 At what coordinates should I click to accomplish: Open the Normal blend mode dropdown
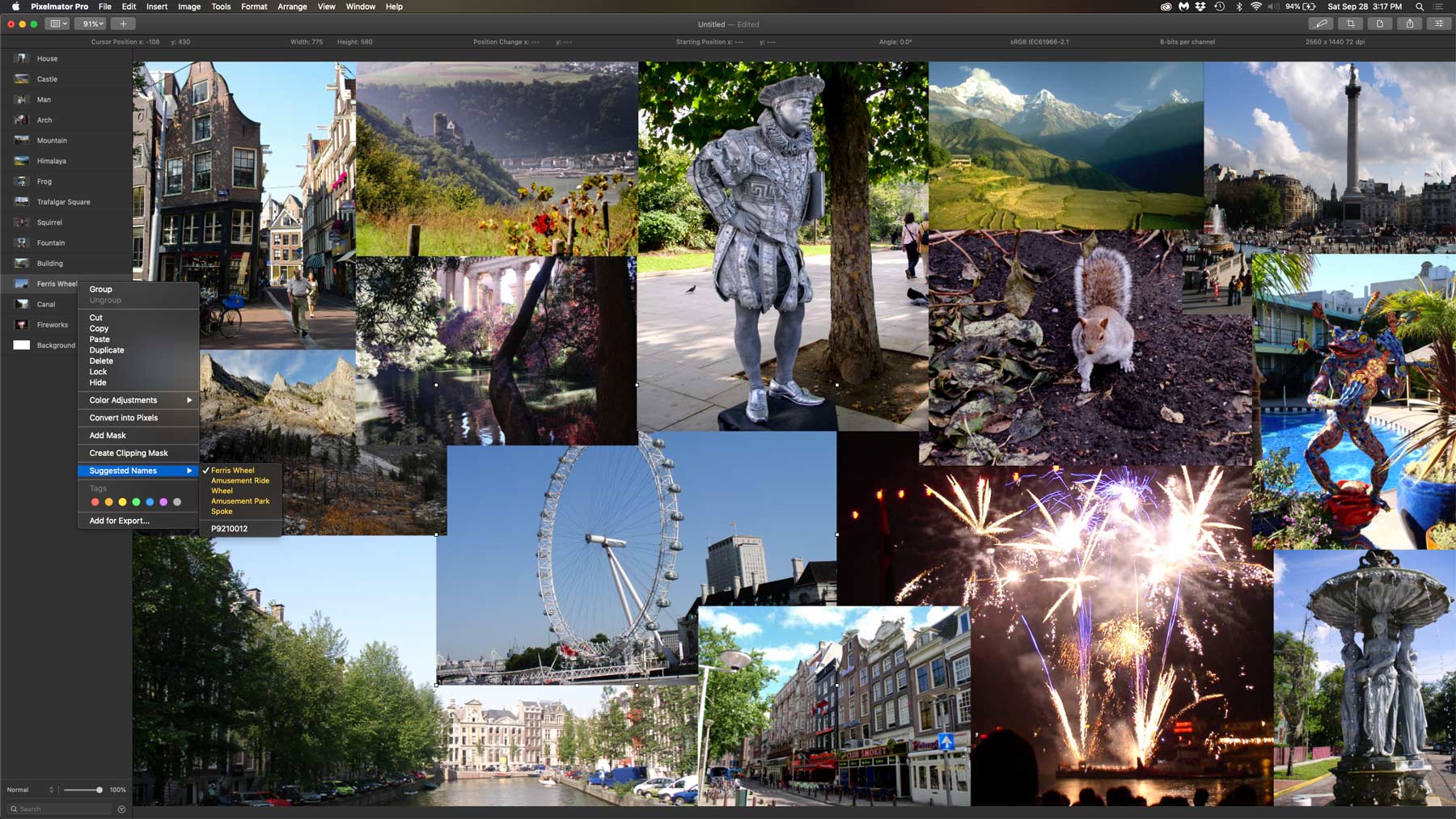point(31,789)
